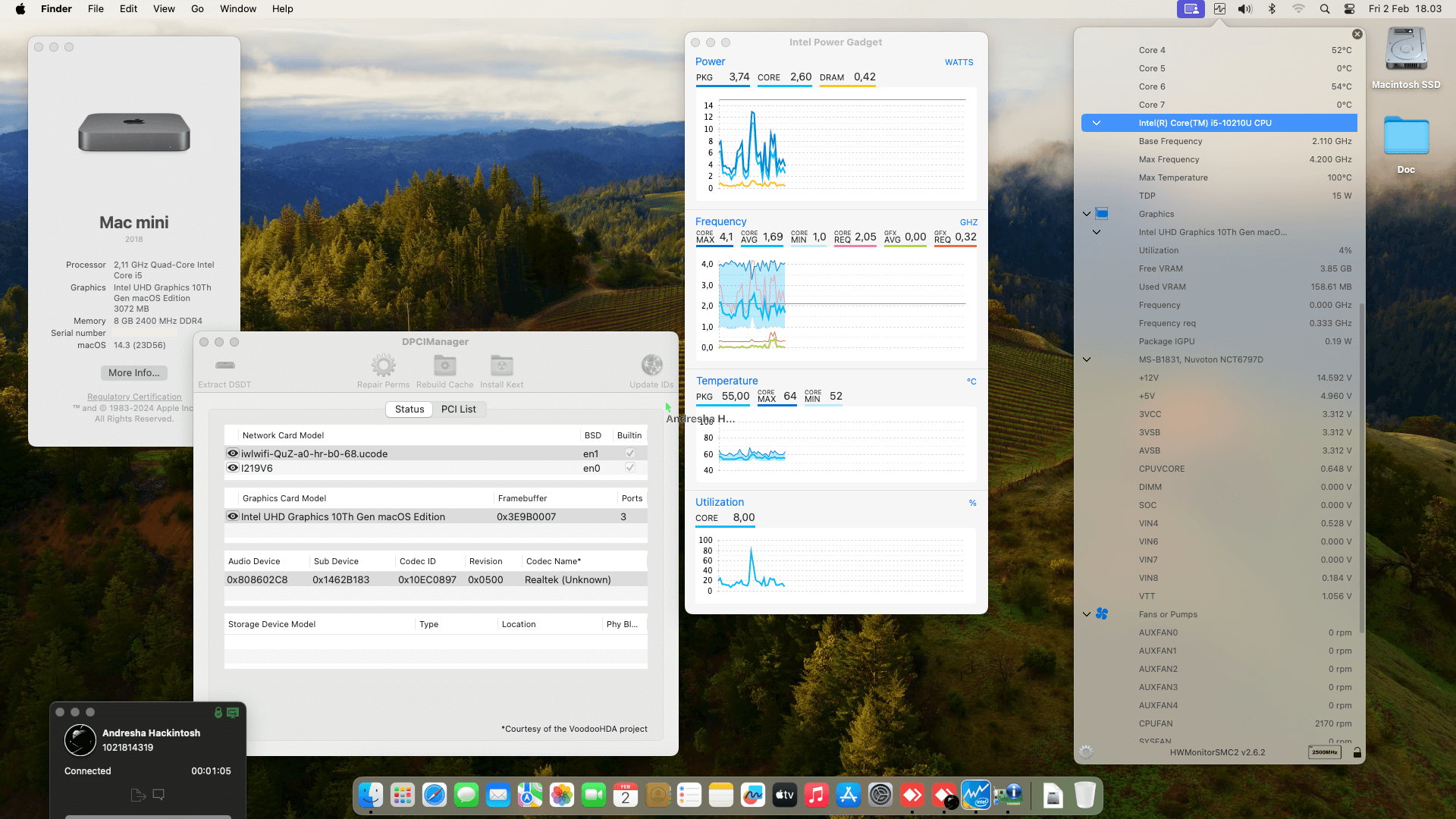Close the HWMonitorSMC2 popover with X
The image size is (1456, 819).
(1357, 34)
